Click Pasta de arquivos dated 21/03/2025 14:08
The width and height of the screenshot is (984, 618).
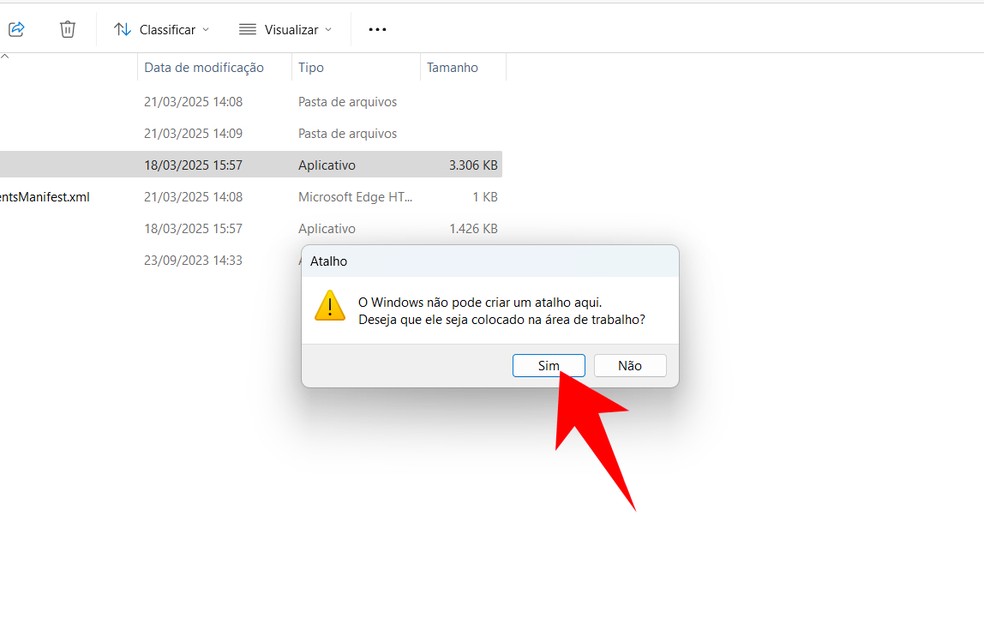347,102
